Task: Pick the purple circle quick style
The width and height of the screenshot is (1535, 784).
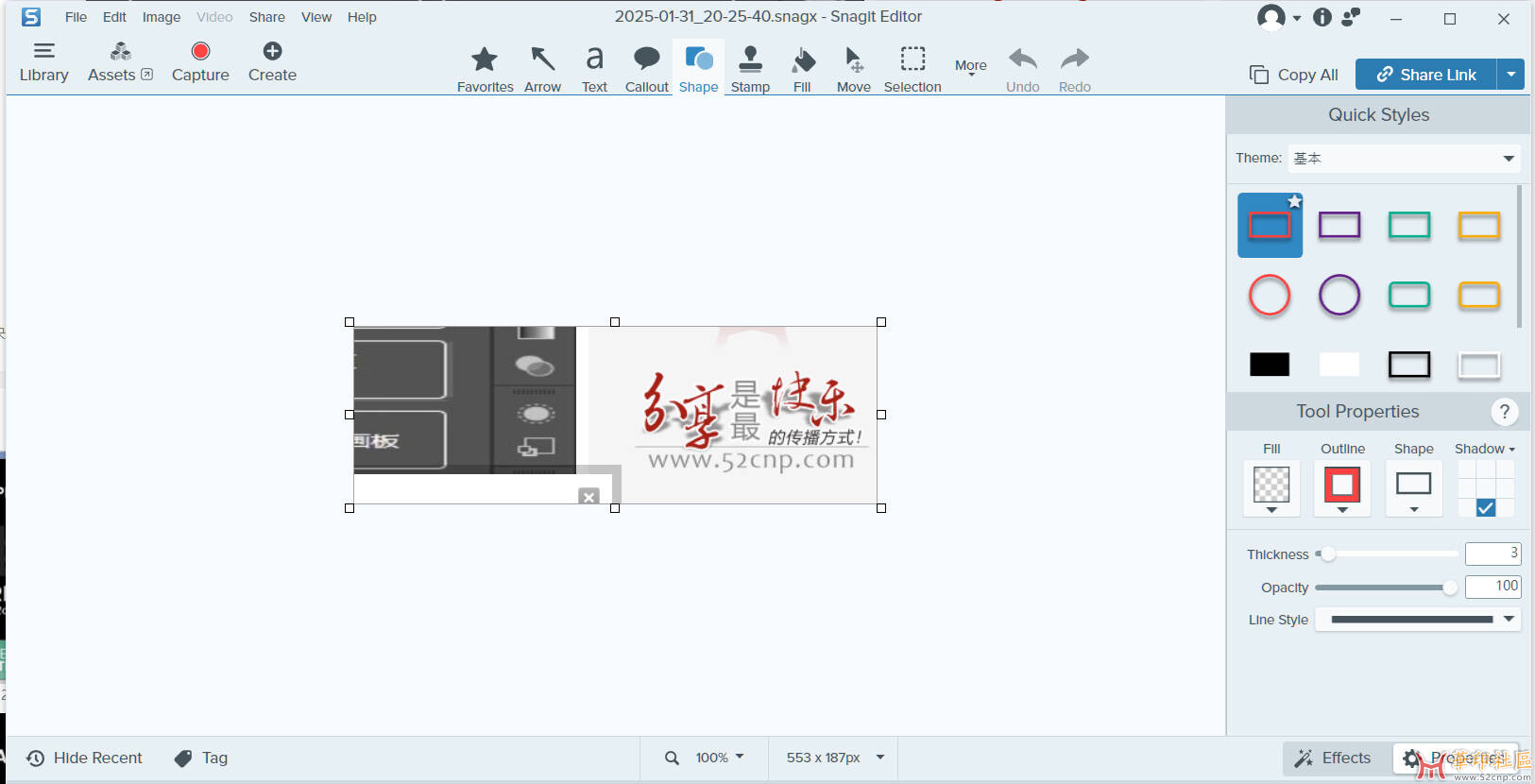Action: click(1339, 296)
